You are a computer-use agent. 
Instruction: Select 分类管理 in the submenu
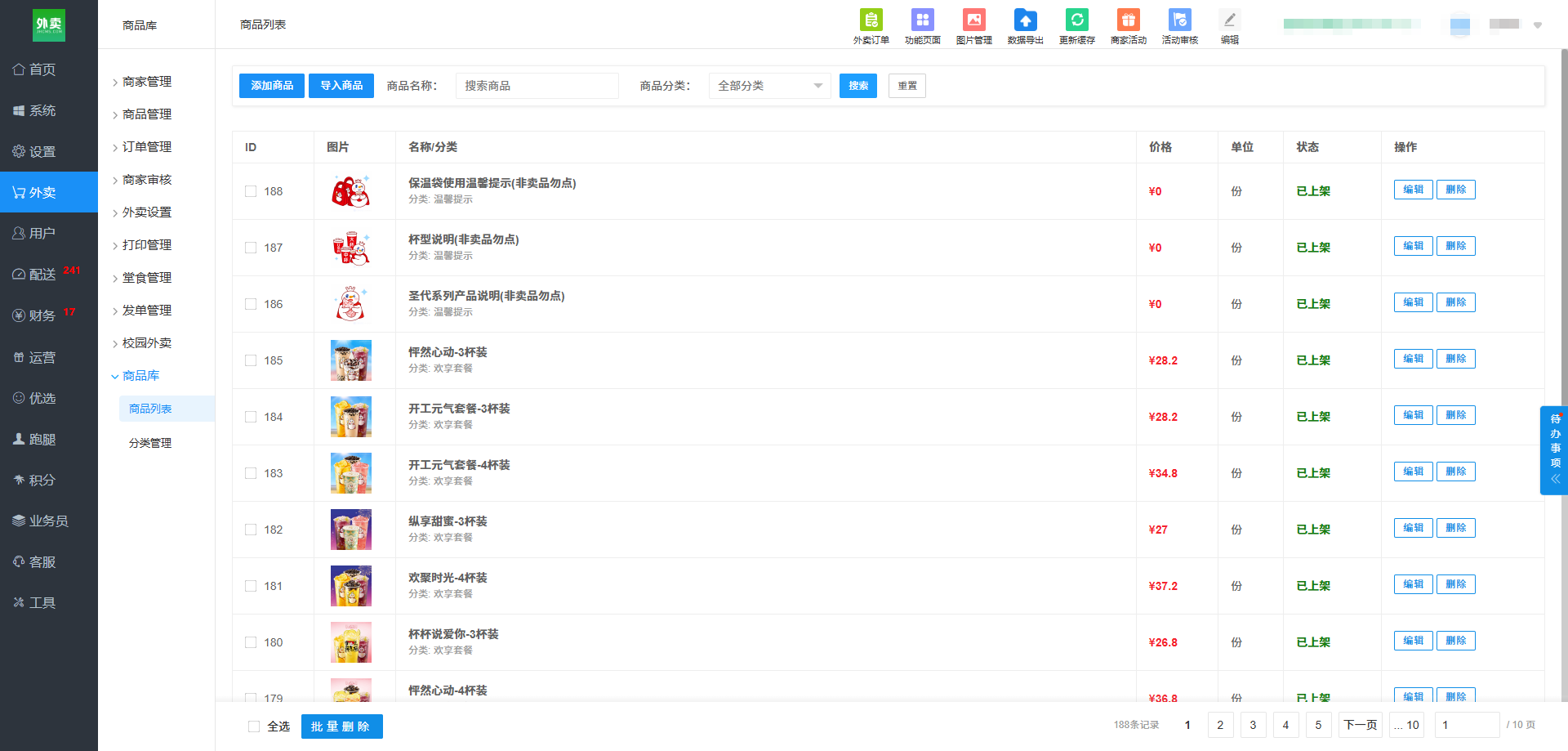150,443
